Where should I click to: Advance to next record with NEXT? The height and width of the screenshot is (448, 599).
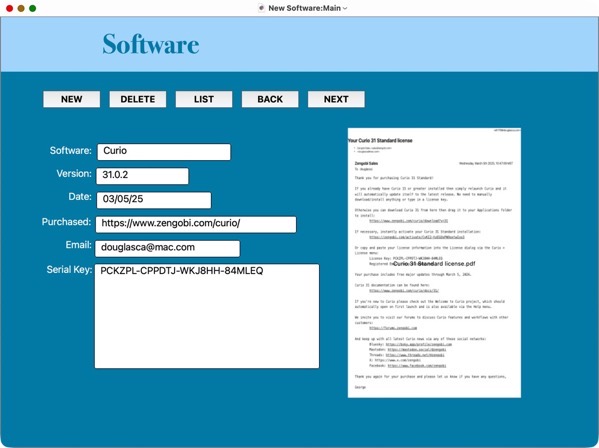tap(336, 99)
